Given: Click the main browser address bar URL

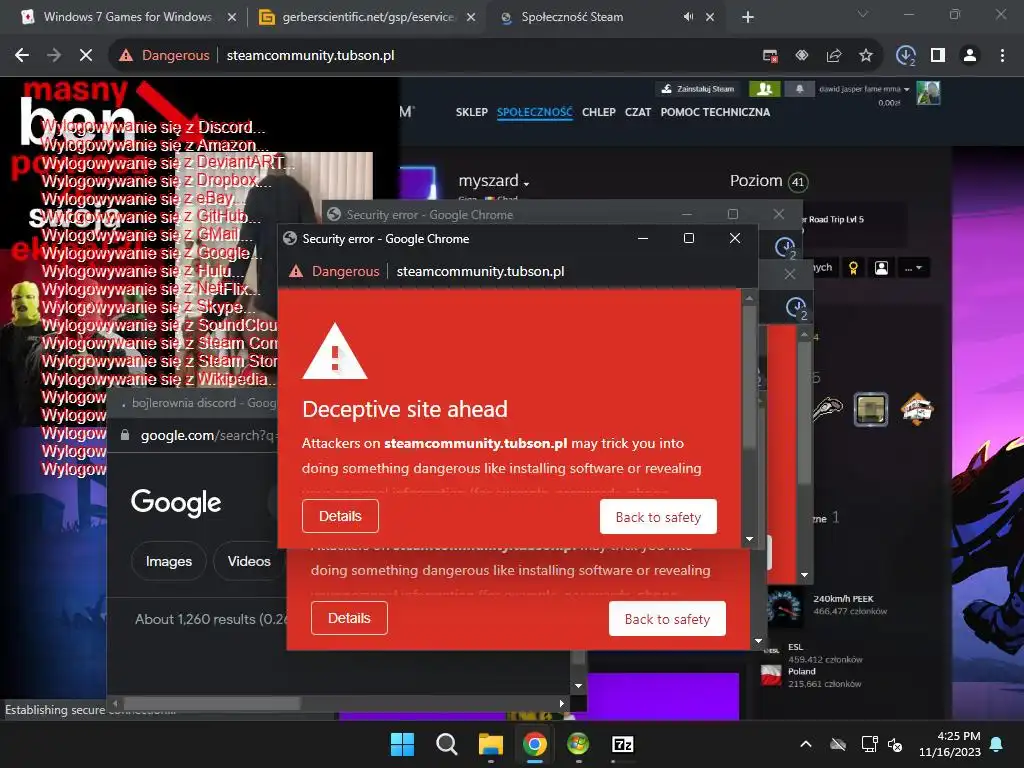Looking at the screenshot, I should 310,56.
